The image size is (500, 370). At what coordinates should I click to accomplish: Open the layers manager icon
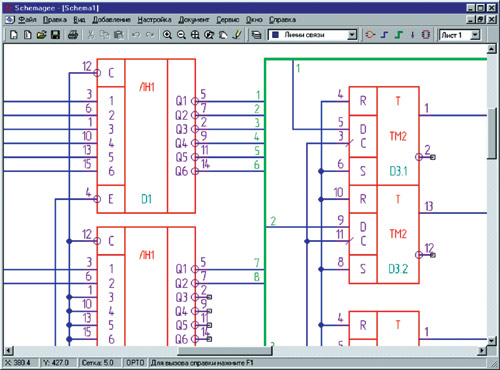(256, 35)
